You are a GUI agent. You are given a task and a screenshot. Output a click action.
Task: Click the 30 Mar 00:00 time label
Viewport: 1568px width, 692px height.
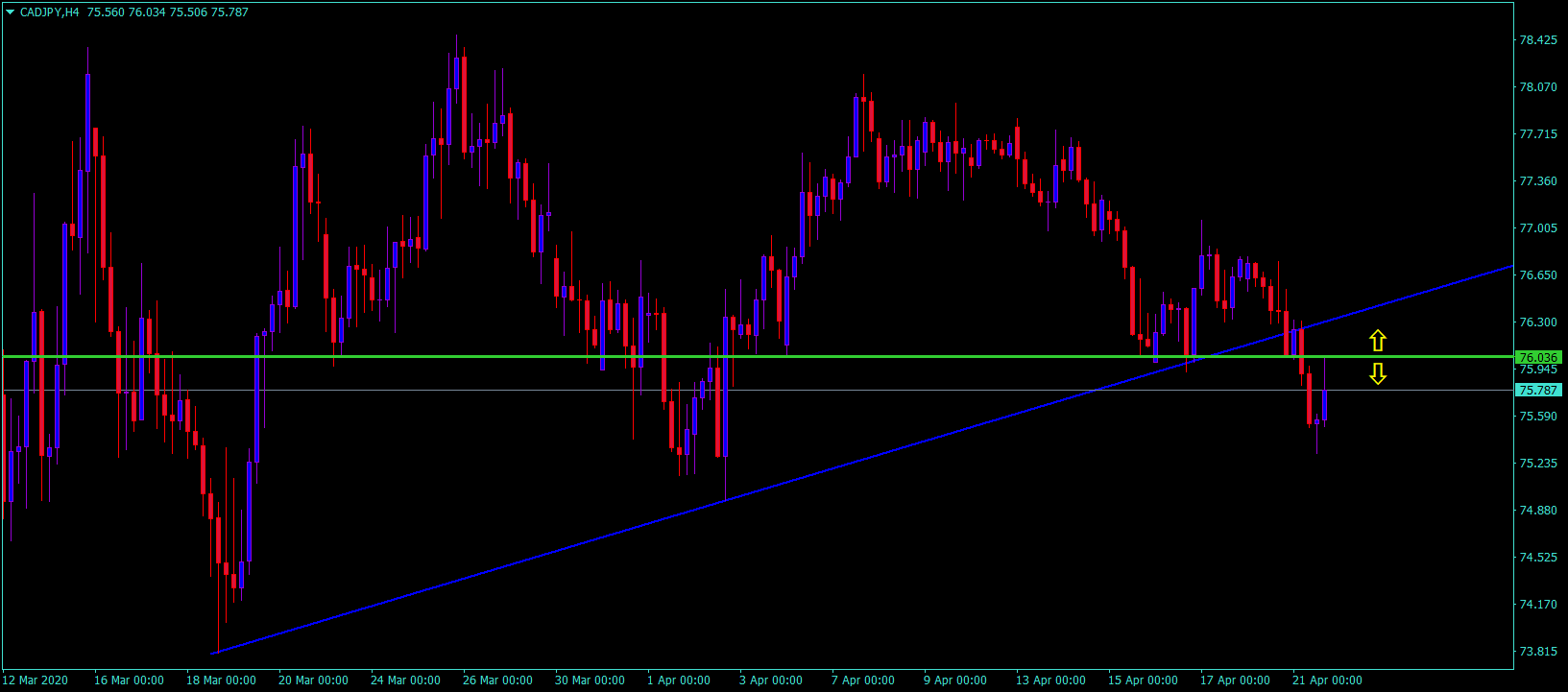pyautogui.click(x=590, y=680)
